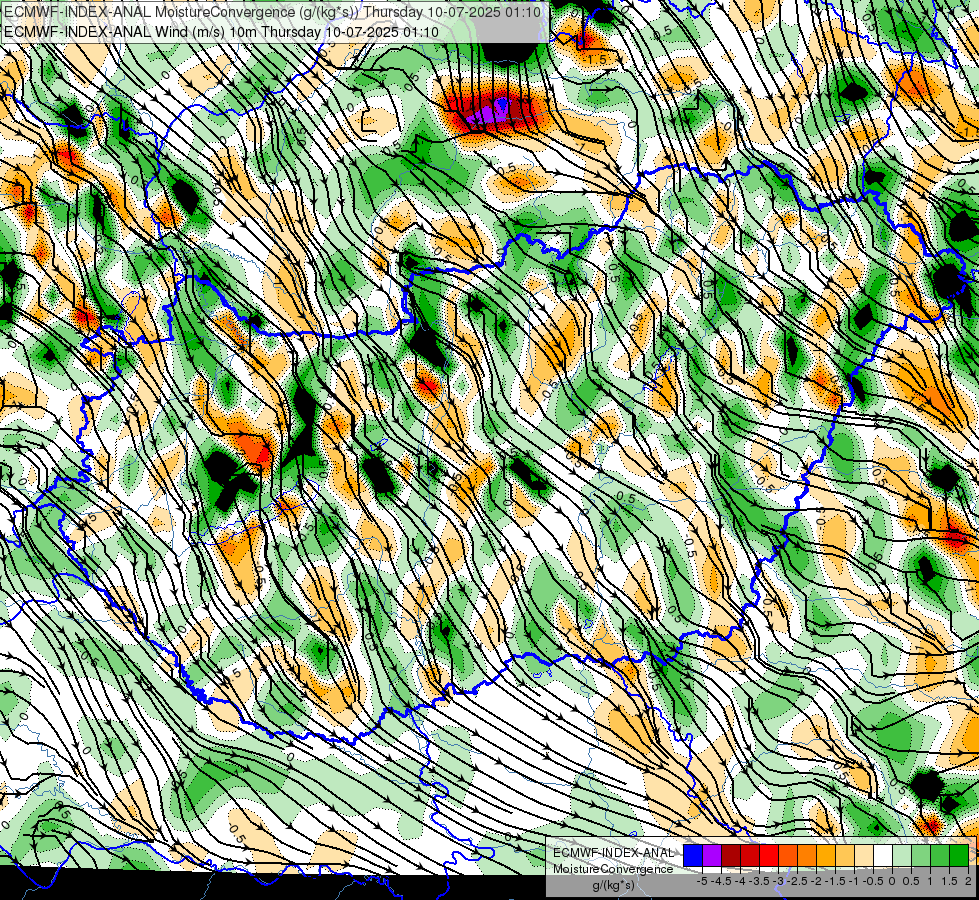Click the -3.5 value on the legend scale
The image size is (979, 900).
759,881
